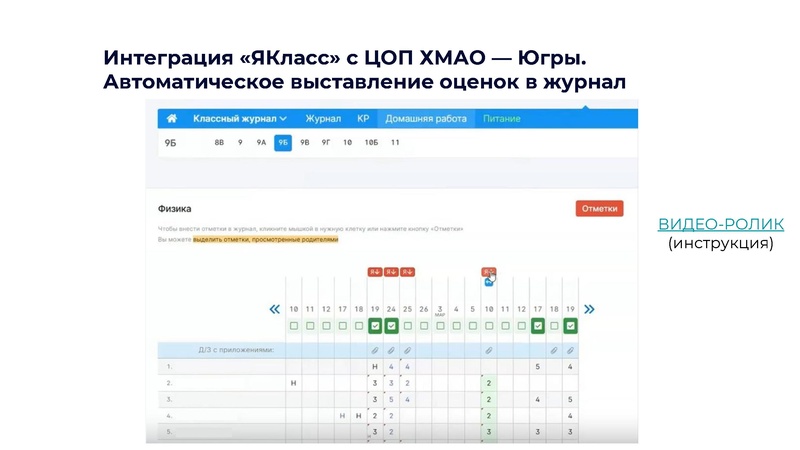Viewport: 800px width, 450px height.
Task: Click 'выделить отметки, просмотренные родителями' link
Action: tap(265, 239)
